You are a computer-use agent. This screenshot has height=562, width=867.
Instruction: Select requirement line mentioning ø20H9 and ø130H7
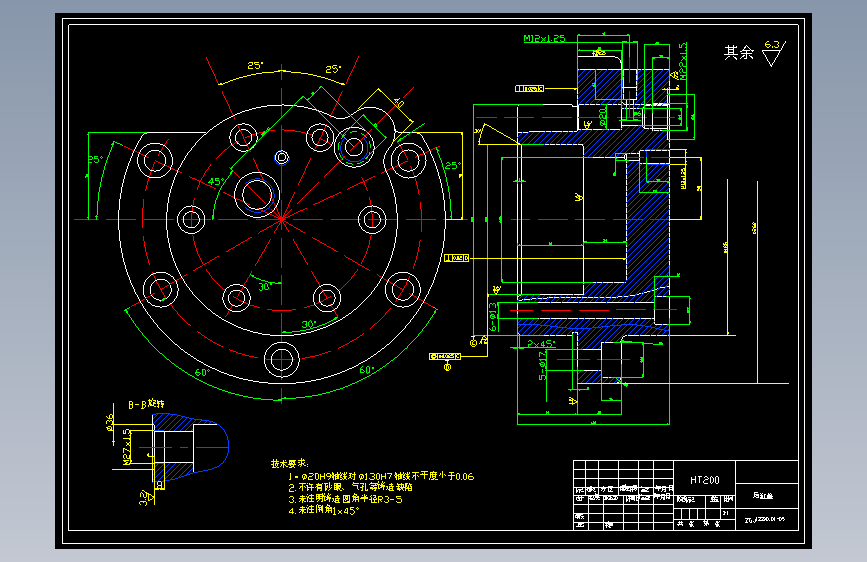click(381, 476)
